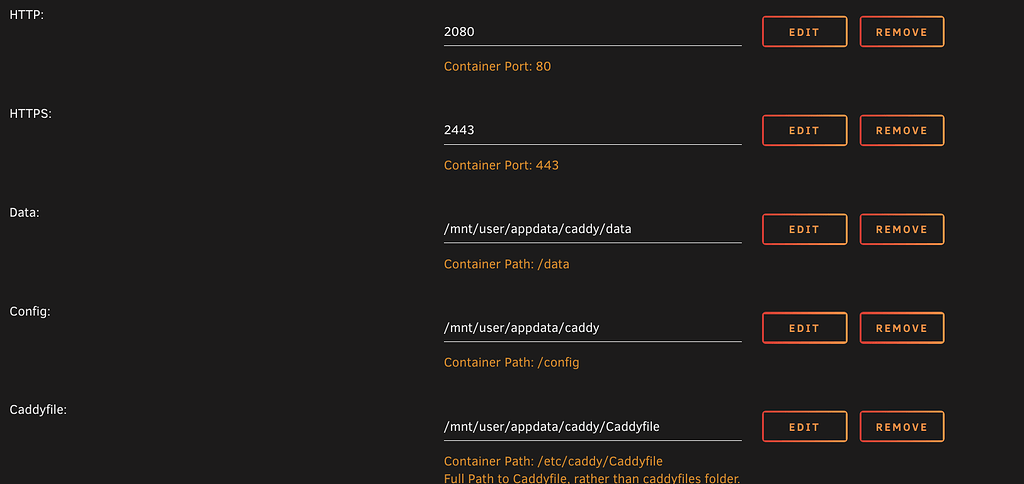Remove the Data path entry
The image size is (1024, 484).
coord(901,229)
